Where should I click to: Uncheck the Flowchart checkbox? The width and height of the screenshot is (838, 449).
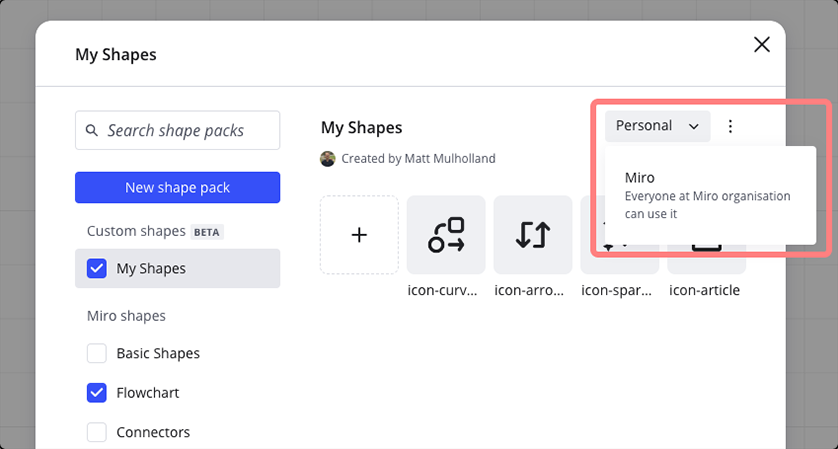(x=97, y=393)
